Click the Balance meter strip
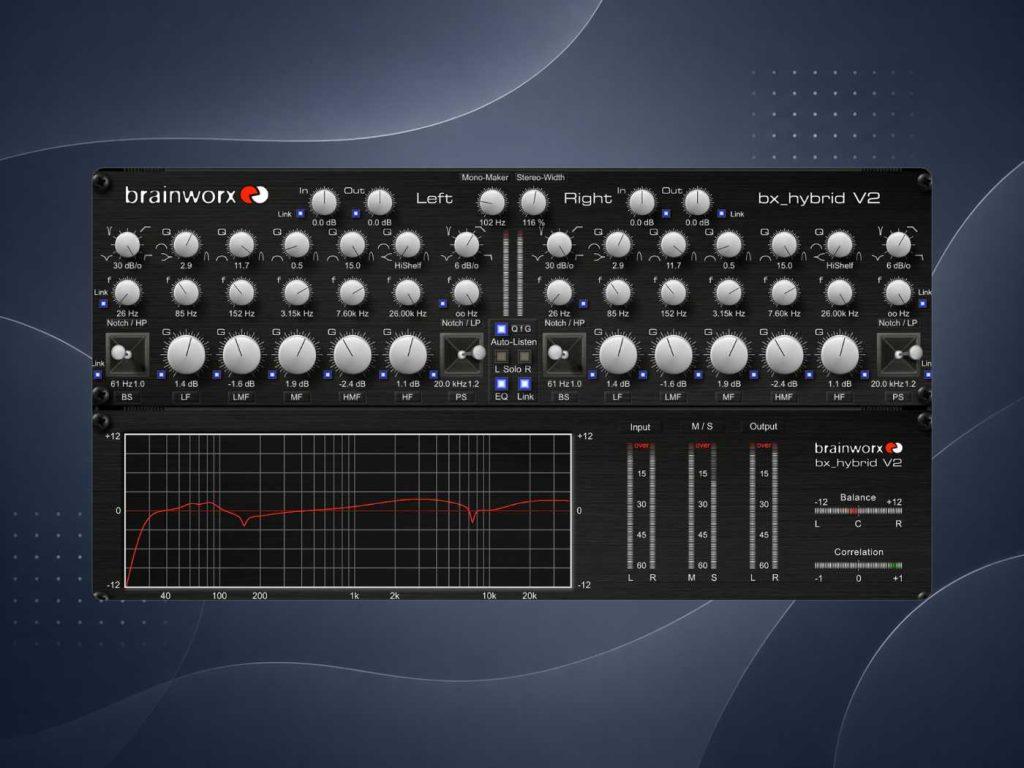This screenshot has width=1024, height=768. point(858,511)
